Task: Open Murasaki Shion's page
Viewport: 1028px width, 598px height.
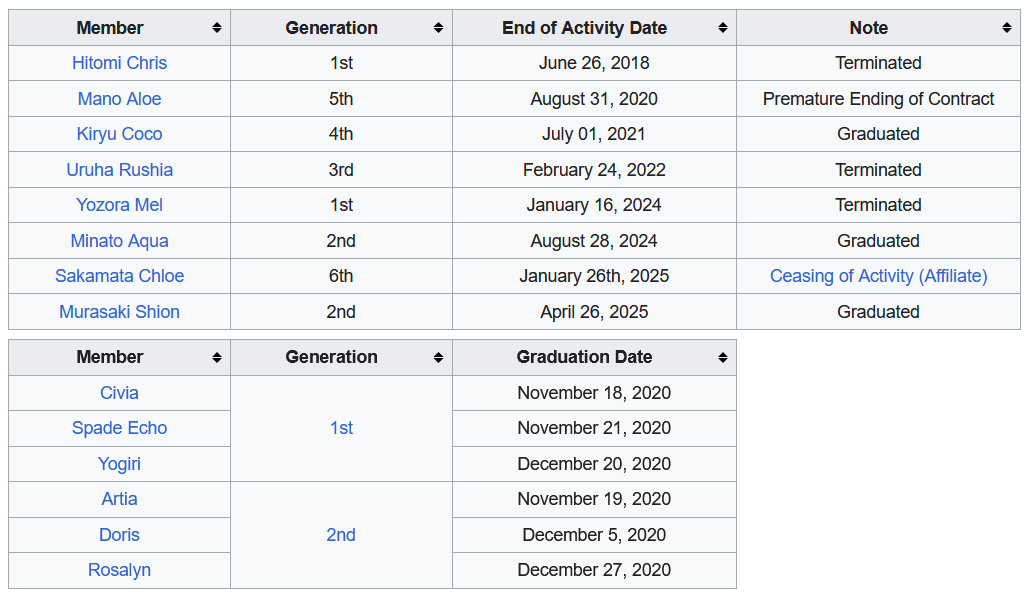Action: pos(119,312)
